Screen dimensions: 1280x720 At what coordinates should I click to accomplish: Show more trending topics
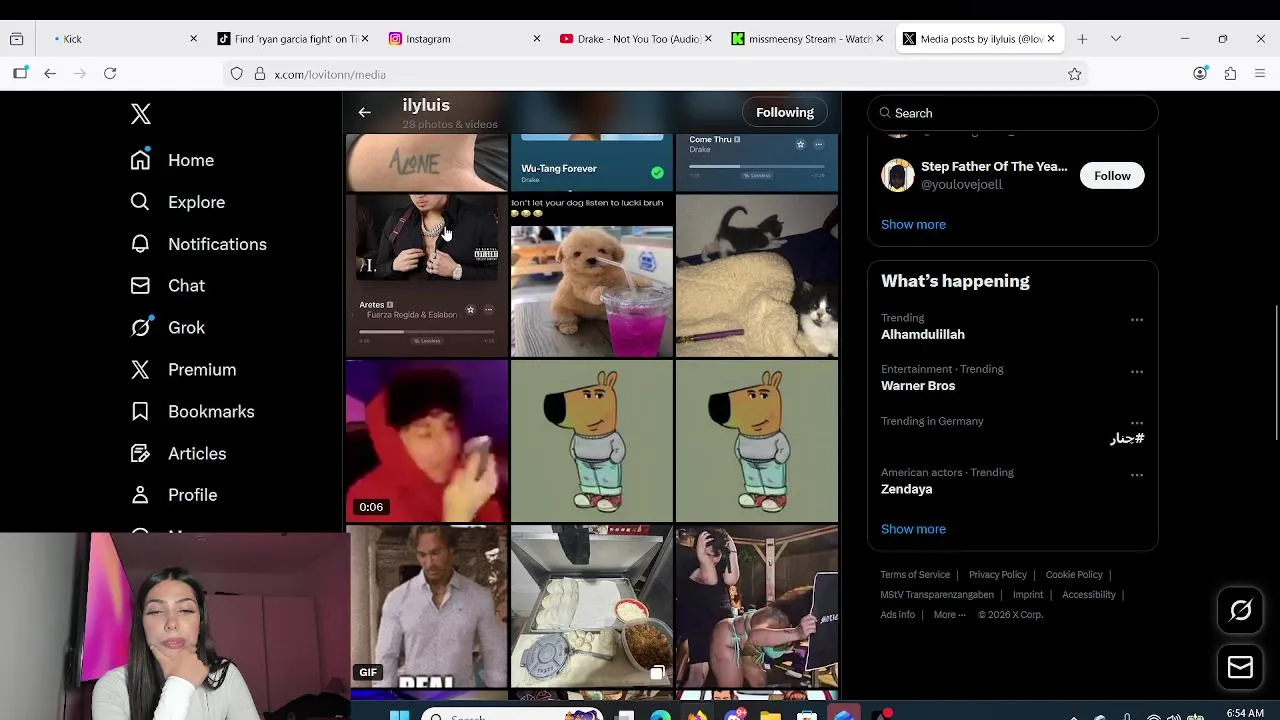pos(913,529)
